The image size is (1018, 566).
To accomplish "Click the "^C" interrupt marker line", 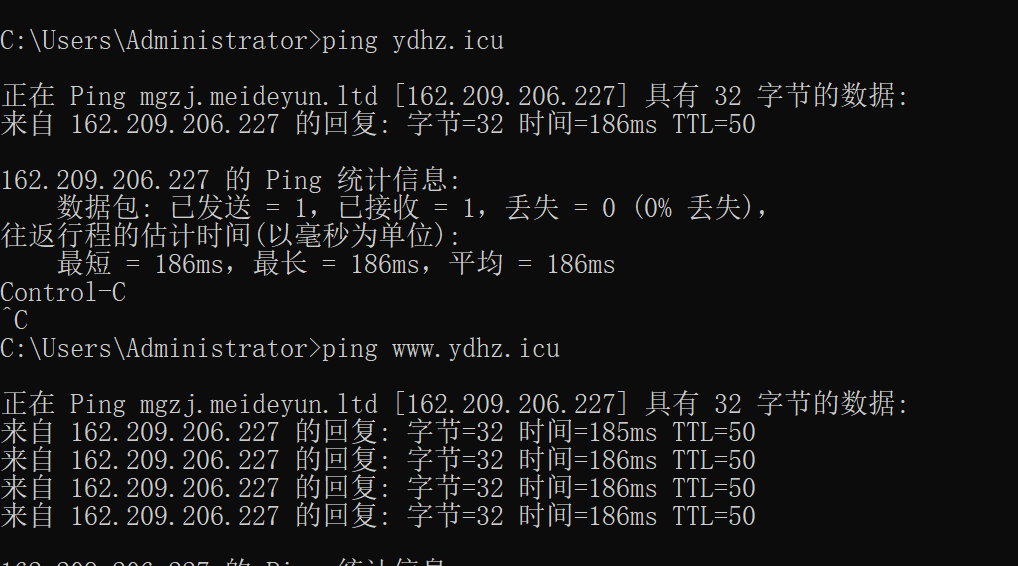I will 14,321.
